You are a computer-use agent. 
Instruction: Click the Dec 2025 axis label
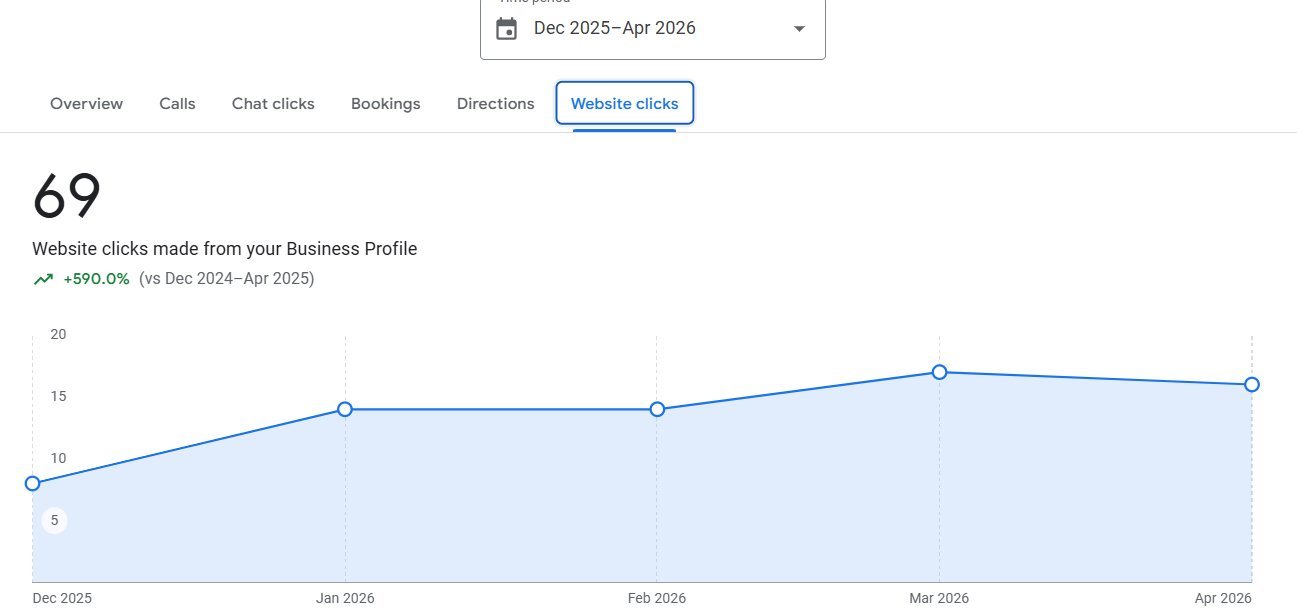pos(62,598)
